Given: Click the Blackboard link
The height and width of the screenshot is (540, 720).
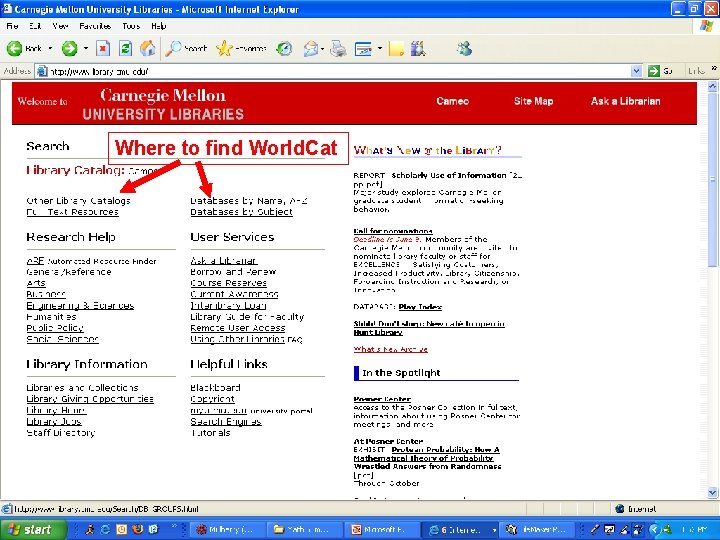Looking at the screenshot, I should [x=215, y=388].
